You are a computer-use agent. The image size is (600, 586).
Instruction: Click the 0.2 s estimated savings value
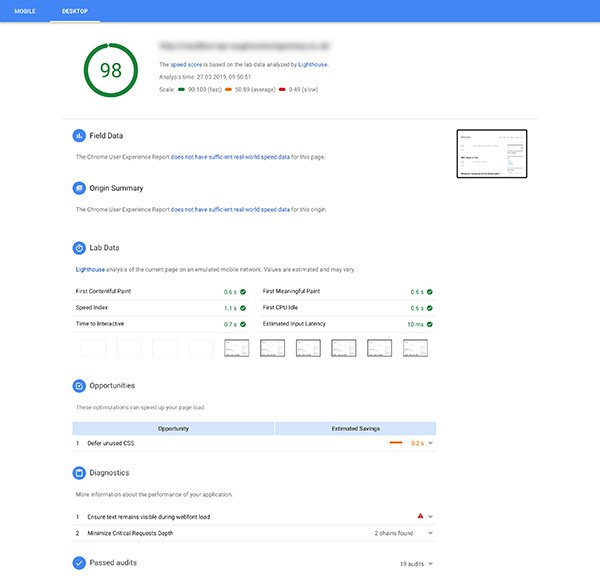pos(417,443)
